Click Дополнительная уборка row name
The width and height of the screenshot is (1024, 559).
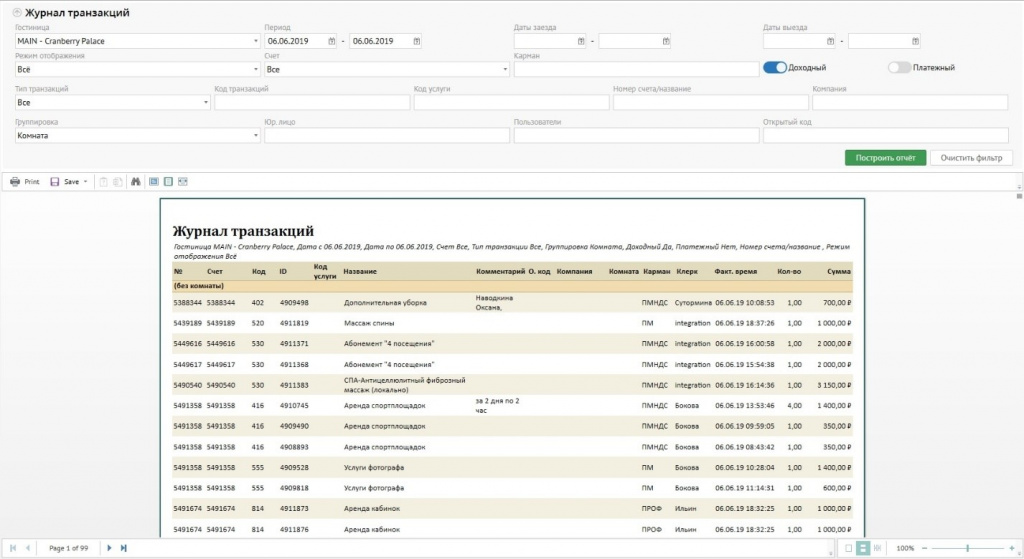[x=385, y=303]
